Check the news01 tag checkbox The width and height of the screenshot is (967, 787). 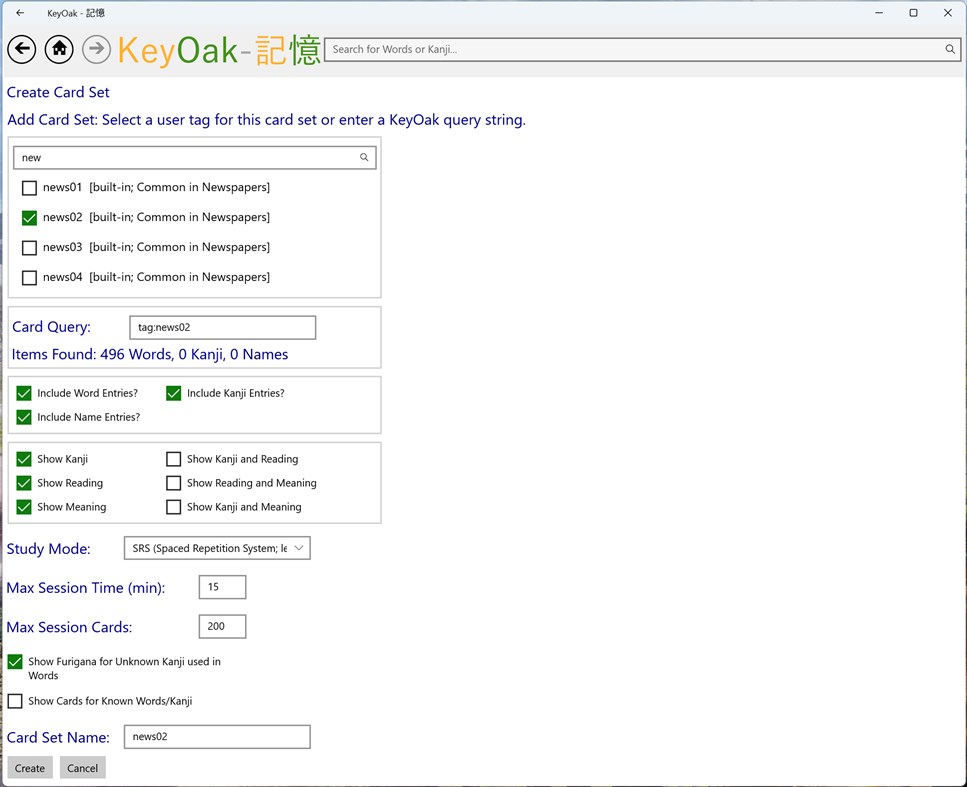point(29,188)
